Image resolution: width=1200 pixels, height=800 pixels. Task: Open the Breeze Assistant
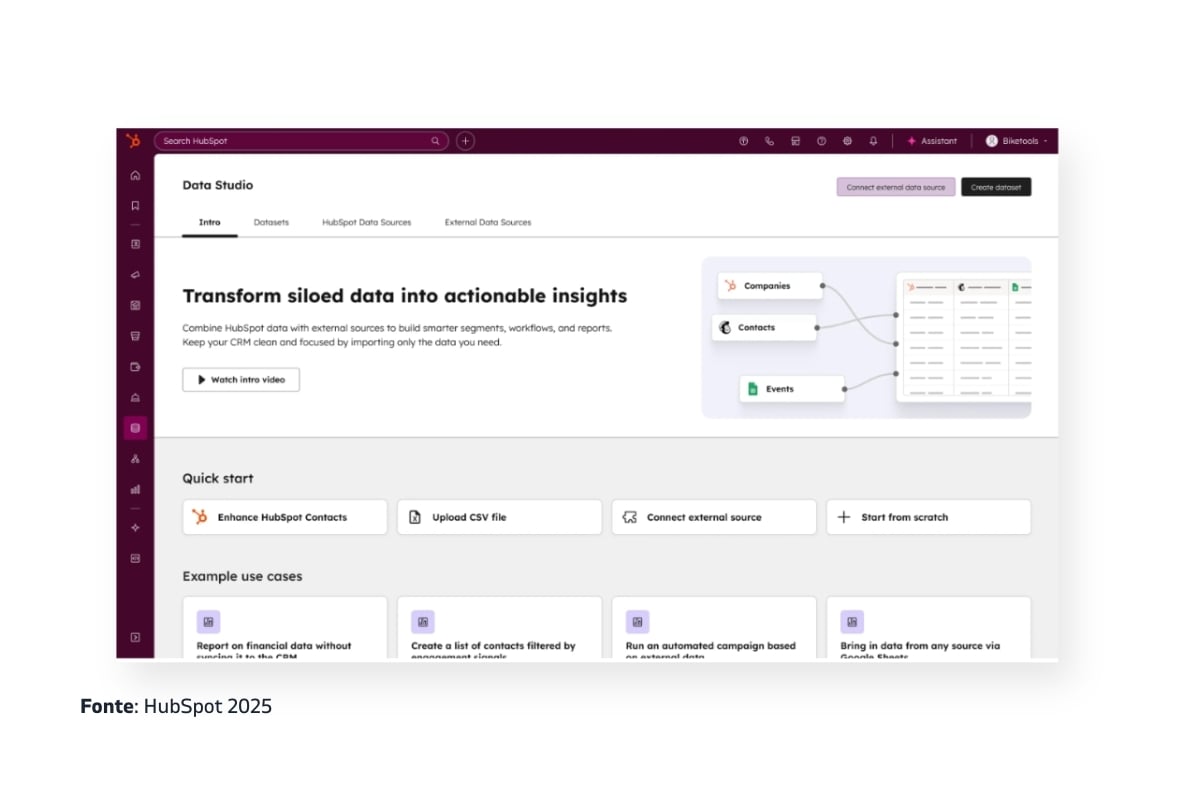(x=932, y=141)
